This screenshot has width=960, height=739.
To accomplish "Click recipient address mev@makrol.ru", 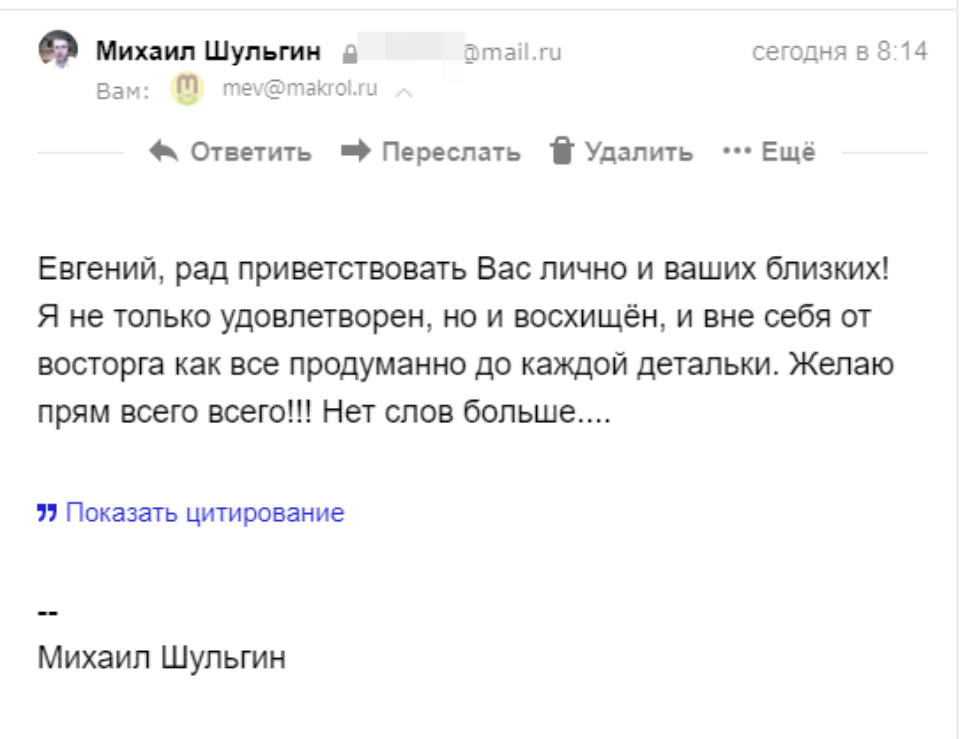I will [292, 89].
